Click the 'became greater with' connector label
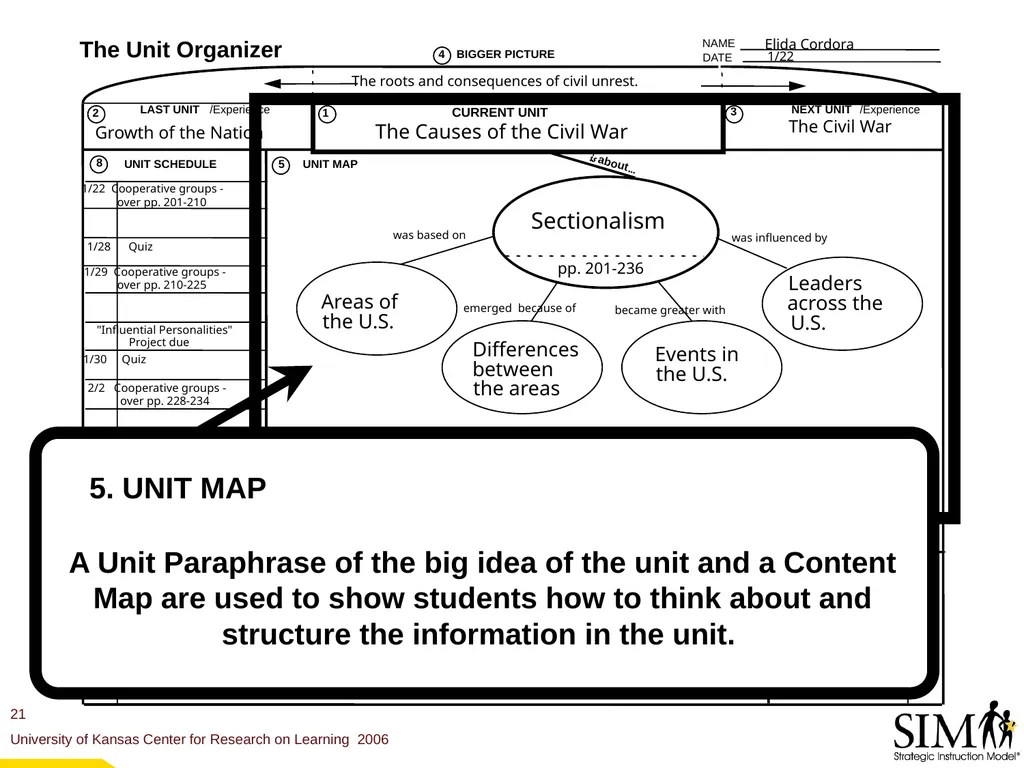 670,310
